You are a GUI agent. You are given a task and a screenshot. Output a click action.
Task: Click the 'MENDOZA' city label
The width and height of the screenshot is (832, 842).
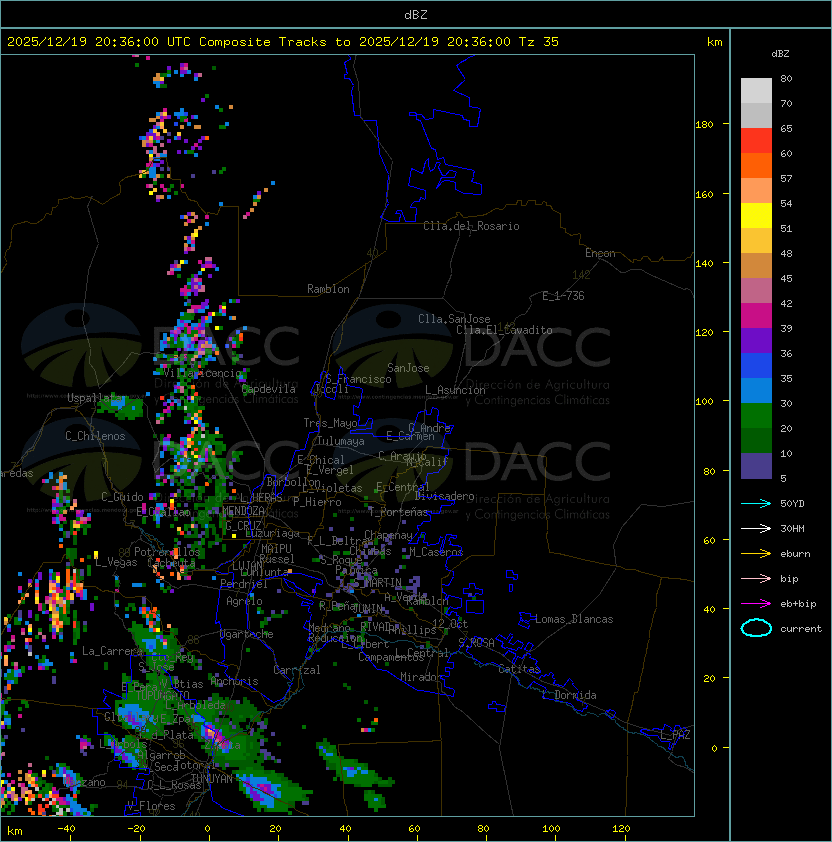[243, 510]
